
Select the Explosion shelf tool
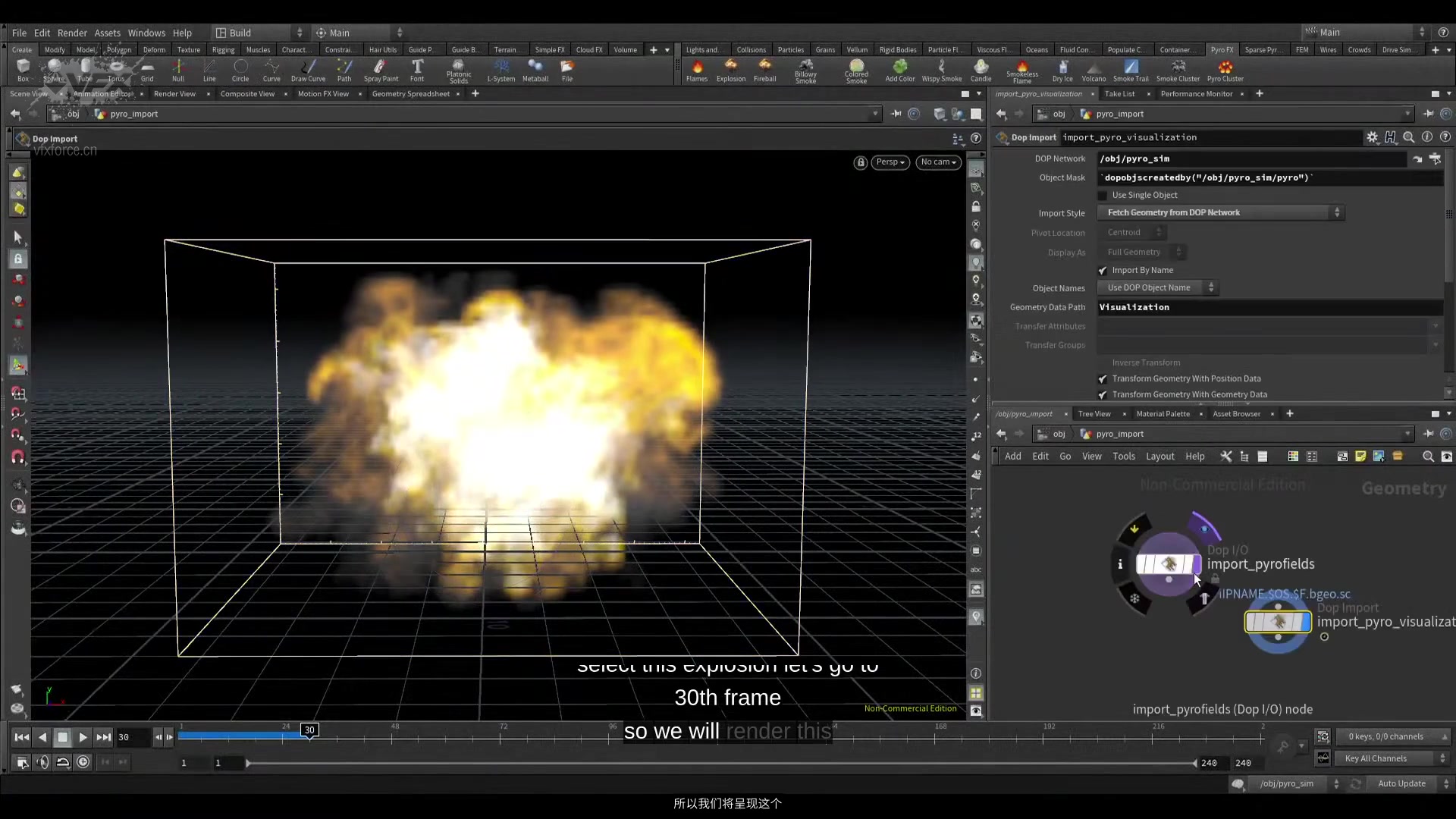point(730,70)
